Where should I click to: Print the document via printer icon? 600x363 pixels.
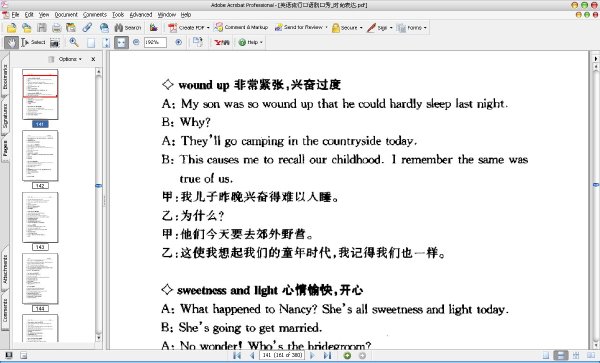pos(56,28)
